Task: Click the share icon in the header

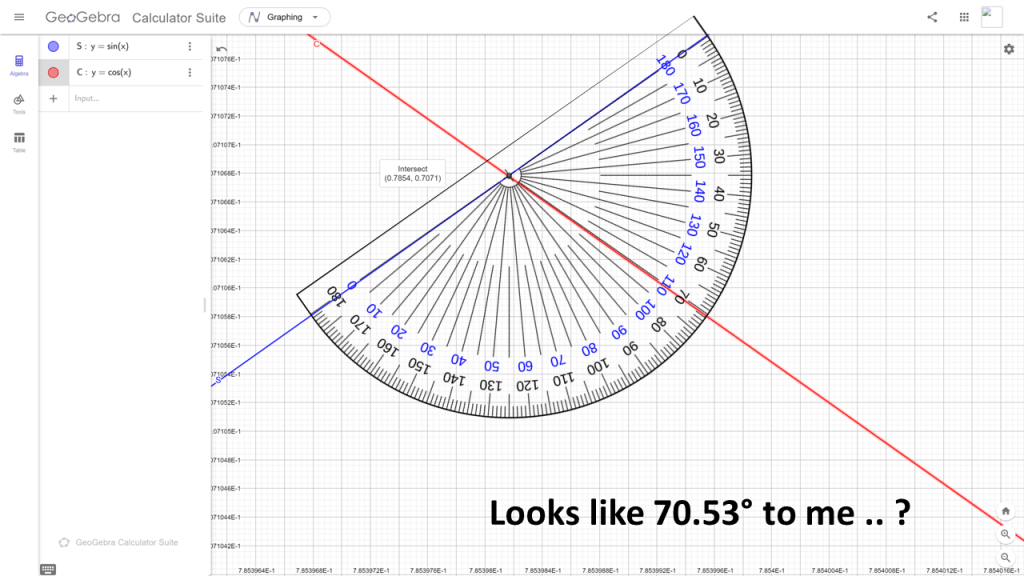Action: [x=932, y=17]
